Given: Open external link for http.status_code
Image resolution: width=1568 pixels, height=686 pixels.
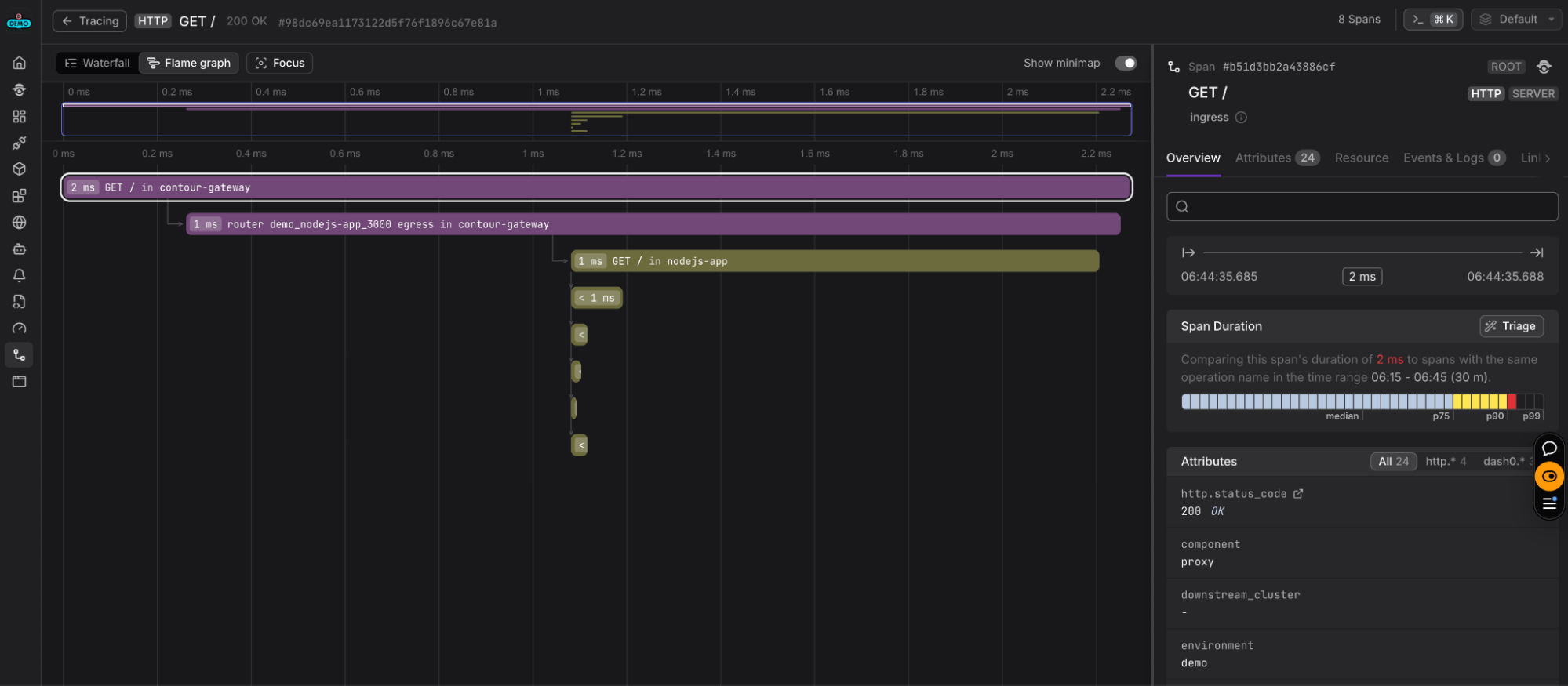Looking at the screenshot, I should coord(1298,494).
